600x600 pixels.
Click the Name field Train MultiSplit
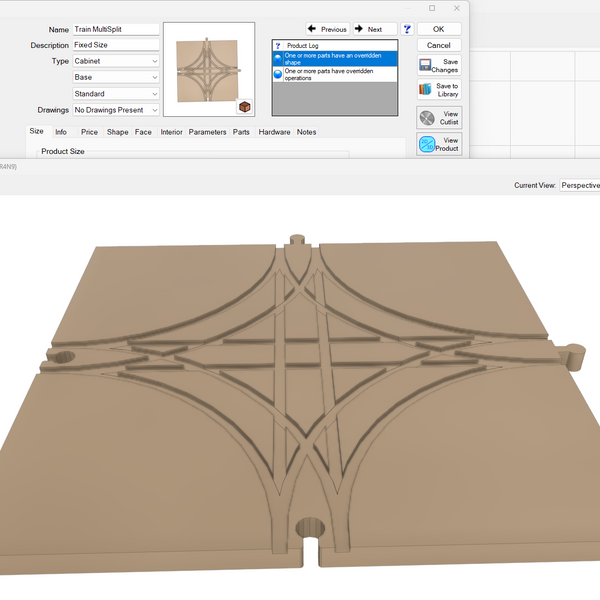[115, 30]
